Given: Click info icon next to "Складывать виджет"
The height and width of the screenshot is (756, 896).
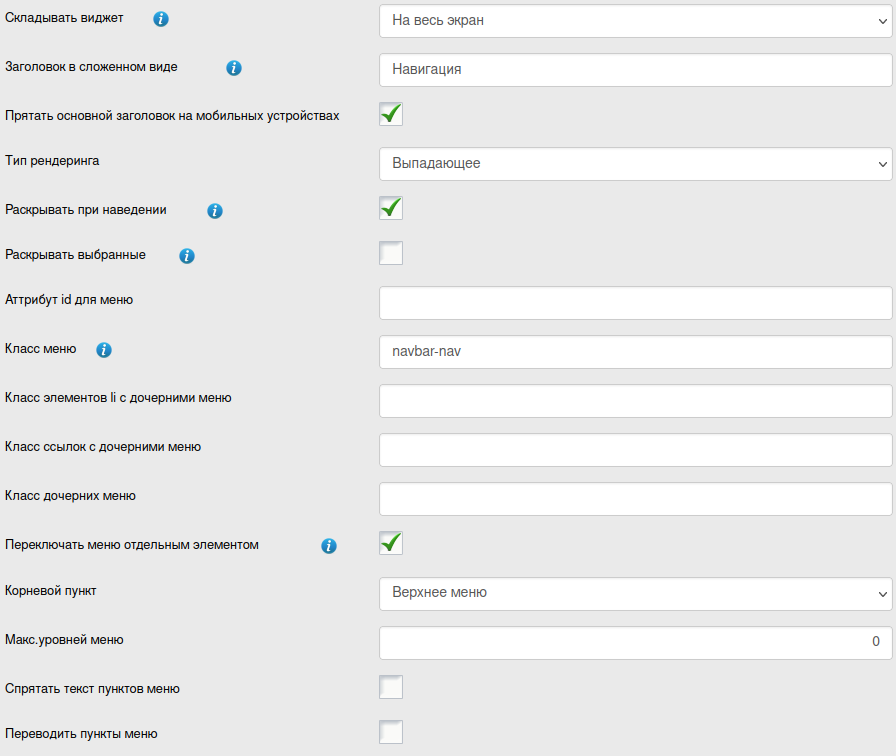Looking at the screenshot, I should (161, 20).
